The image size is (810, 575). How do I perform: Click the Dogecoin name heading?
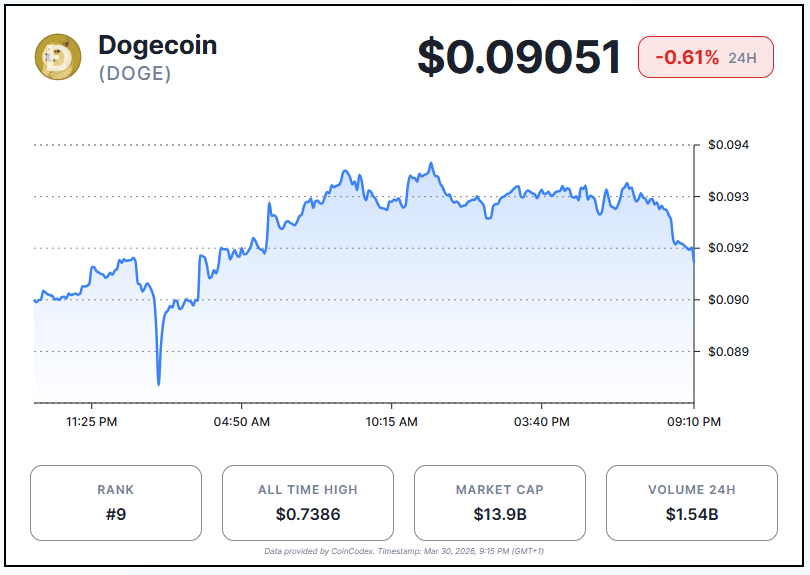[157, 45]
